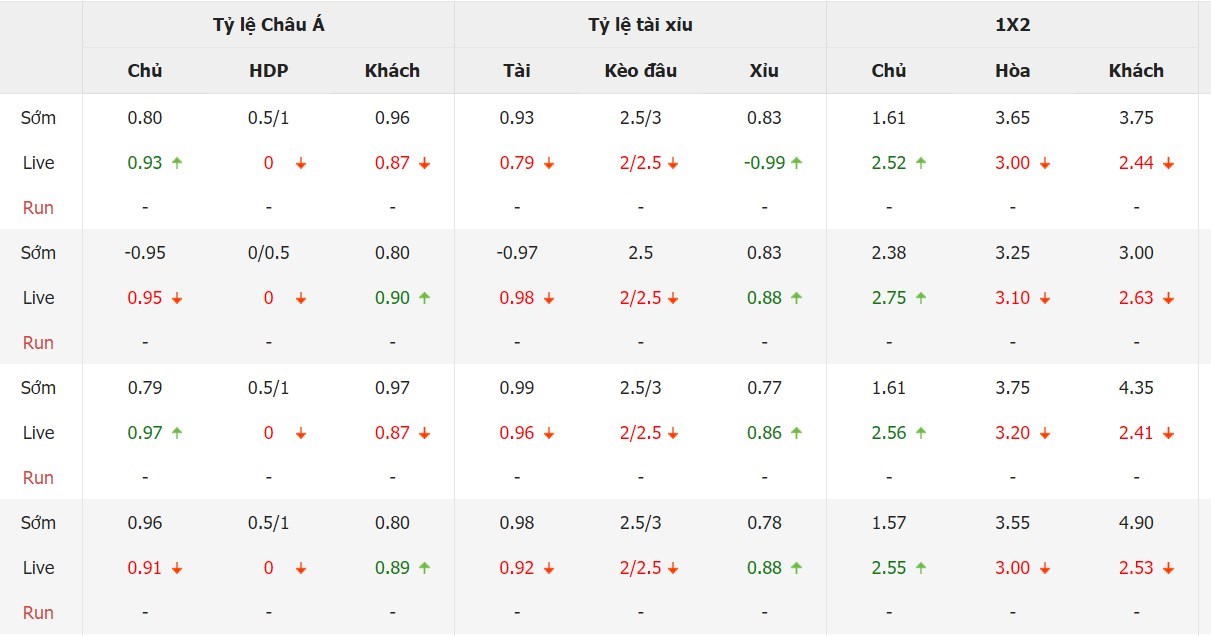Click the "Kèo đầu" column header
The image size is (1211, 636).
(x=641, y=71)
